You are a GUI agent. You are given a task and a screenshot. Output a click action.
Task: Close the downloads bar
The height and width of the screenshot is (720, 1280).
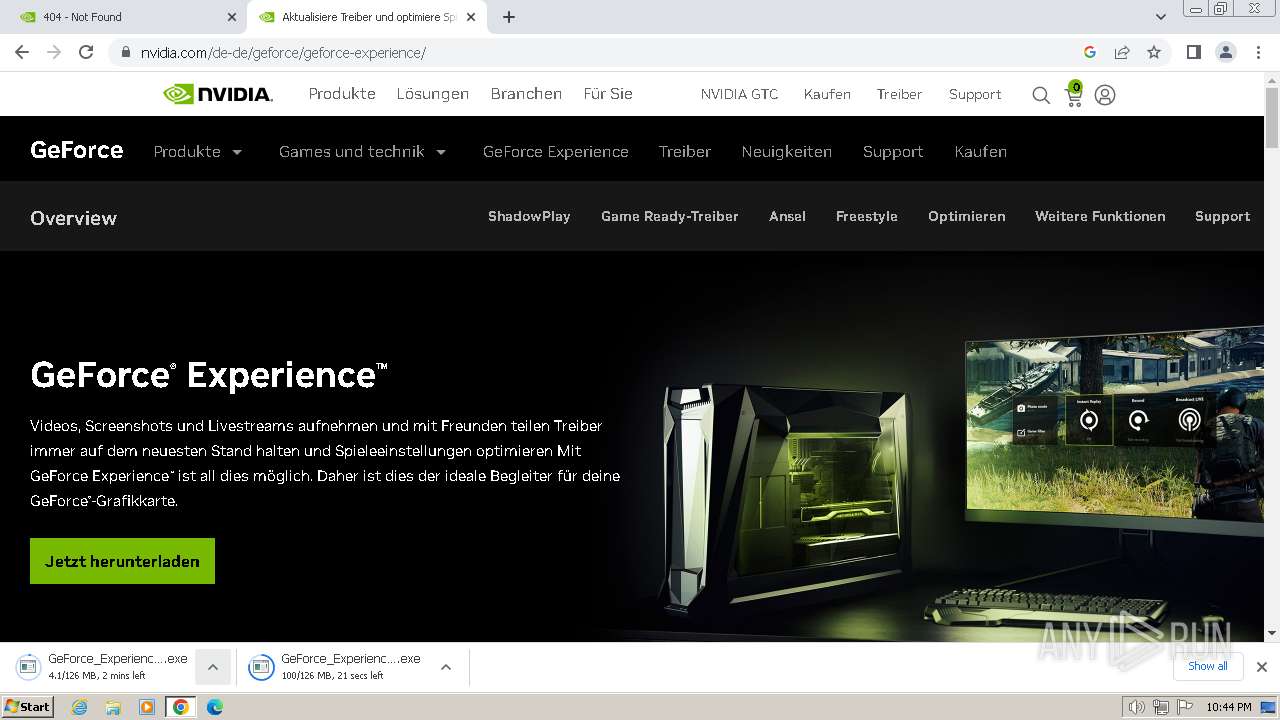(1261, 667)
